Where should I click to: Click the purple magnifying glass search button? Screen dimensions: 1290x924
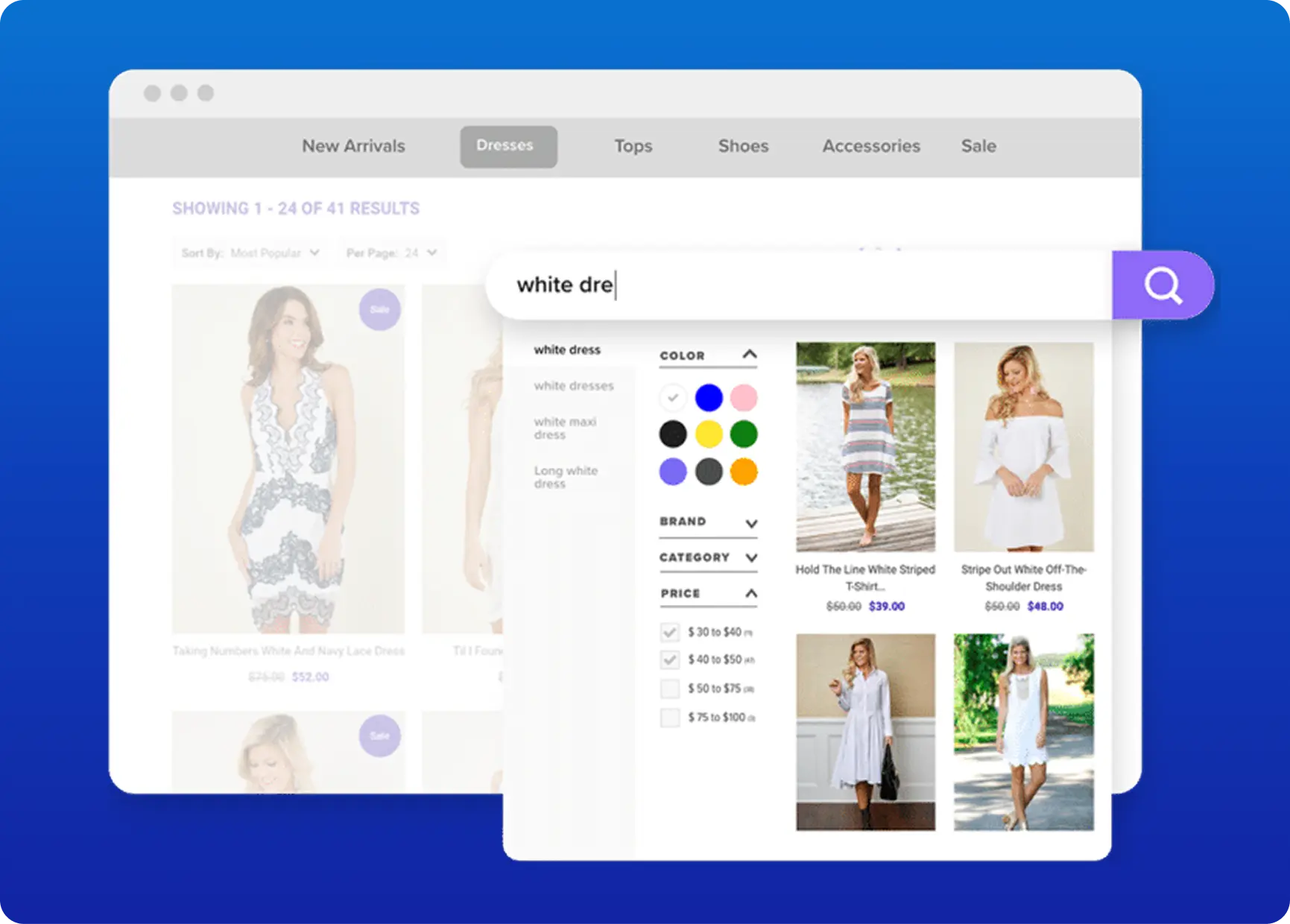(x=1163, y=285)
